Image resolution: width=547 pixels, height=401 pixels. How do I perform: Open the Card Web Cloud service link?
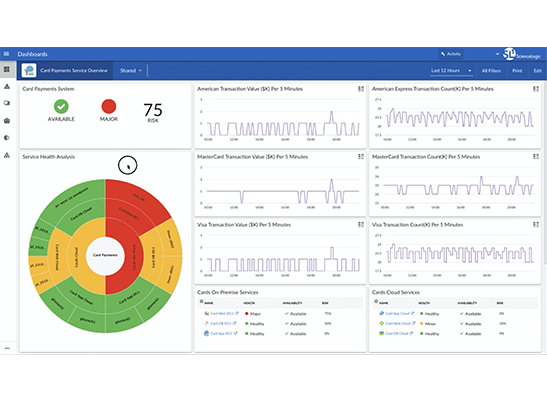[398, 324]
